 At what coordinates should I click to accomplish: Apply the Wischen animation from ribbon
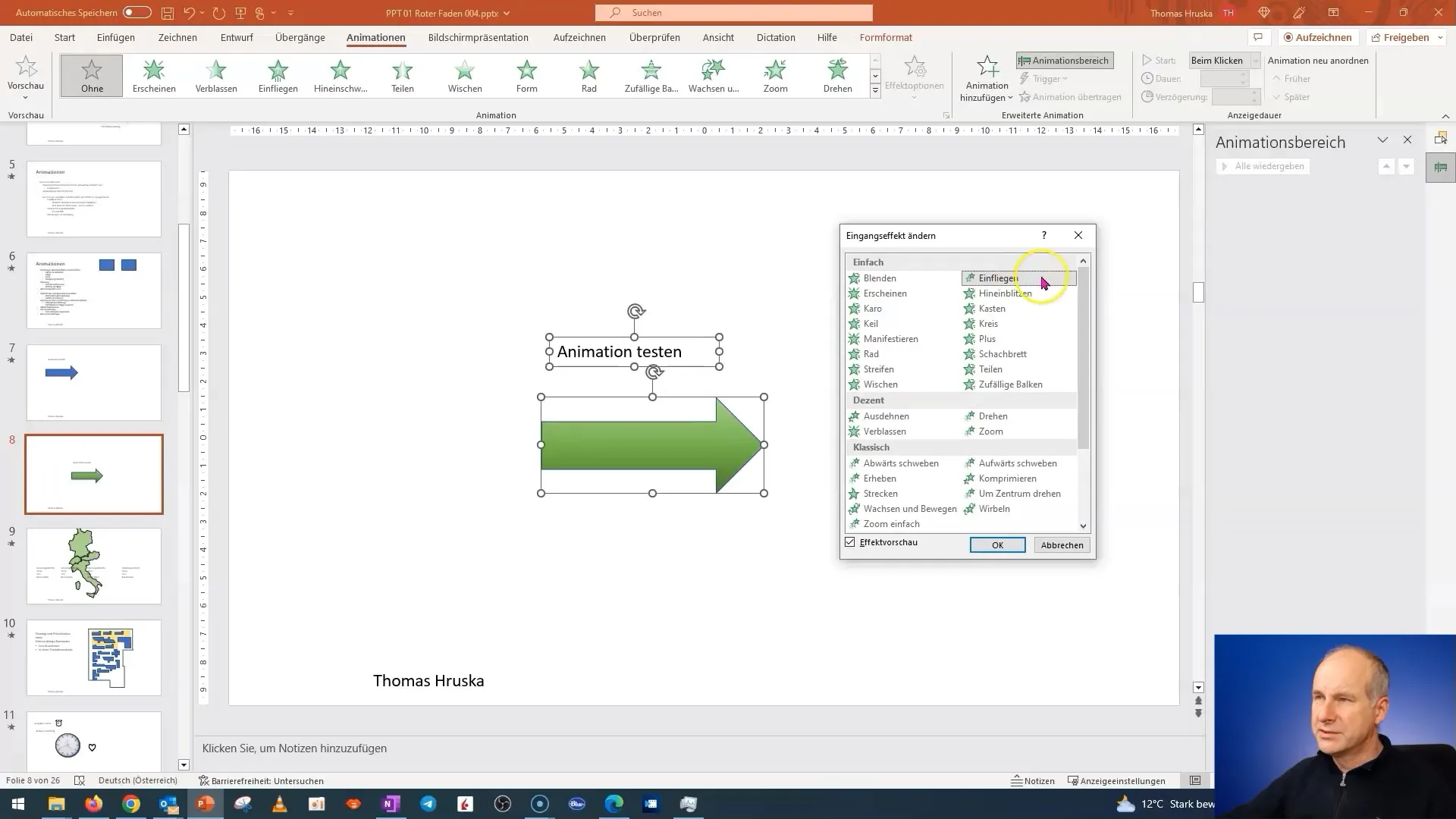pyautogui.click(x=465, y=76)
